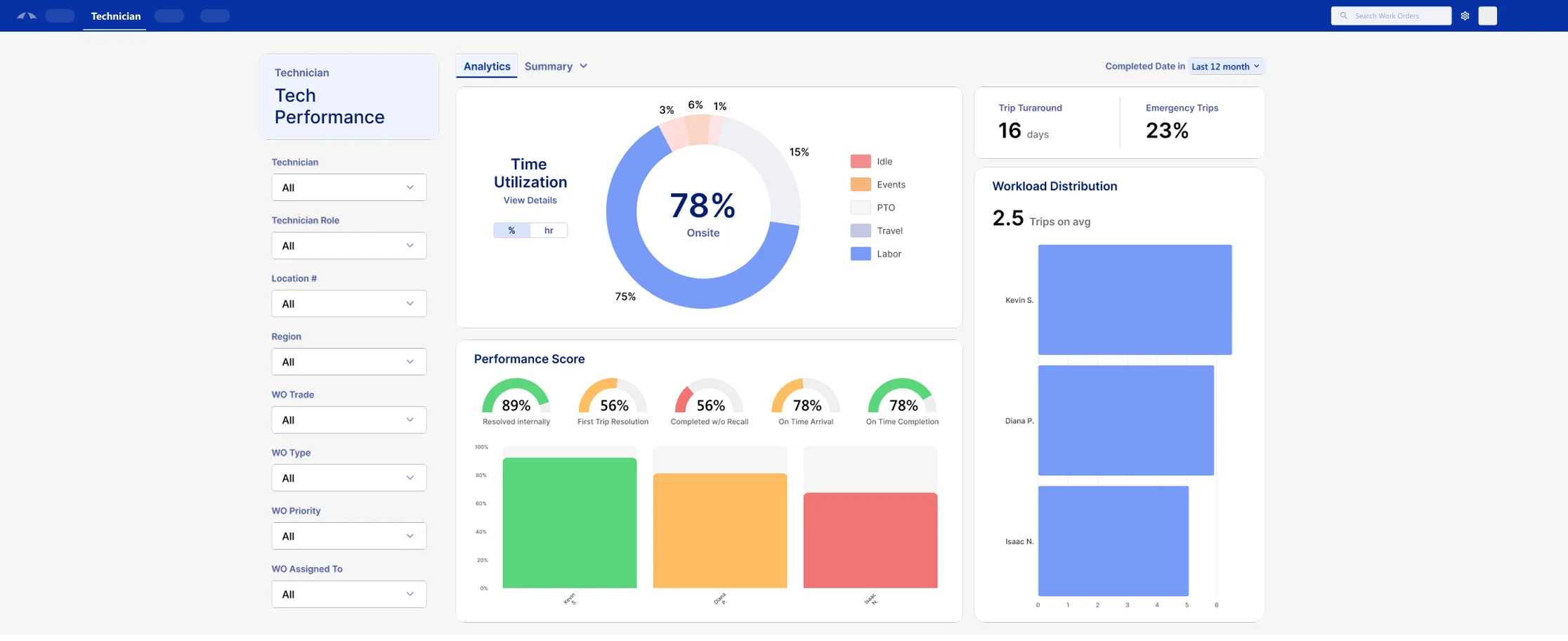Screen dimensions: 1568x641
Task: Click Kevin S. green performance bar
Action: 570,523
